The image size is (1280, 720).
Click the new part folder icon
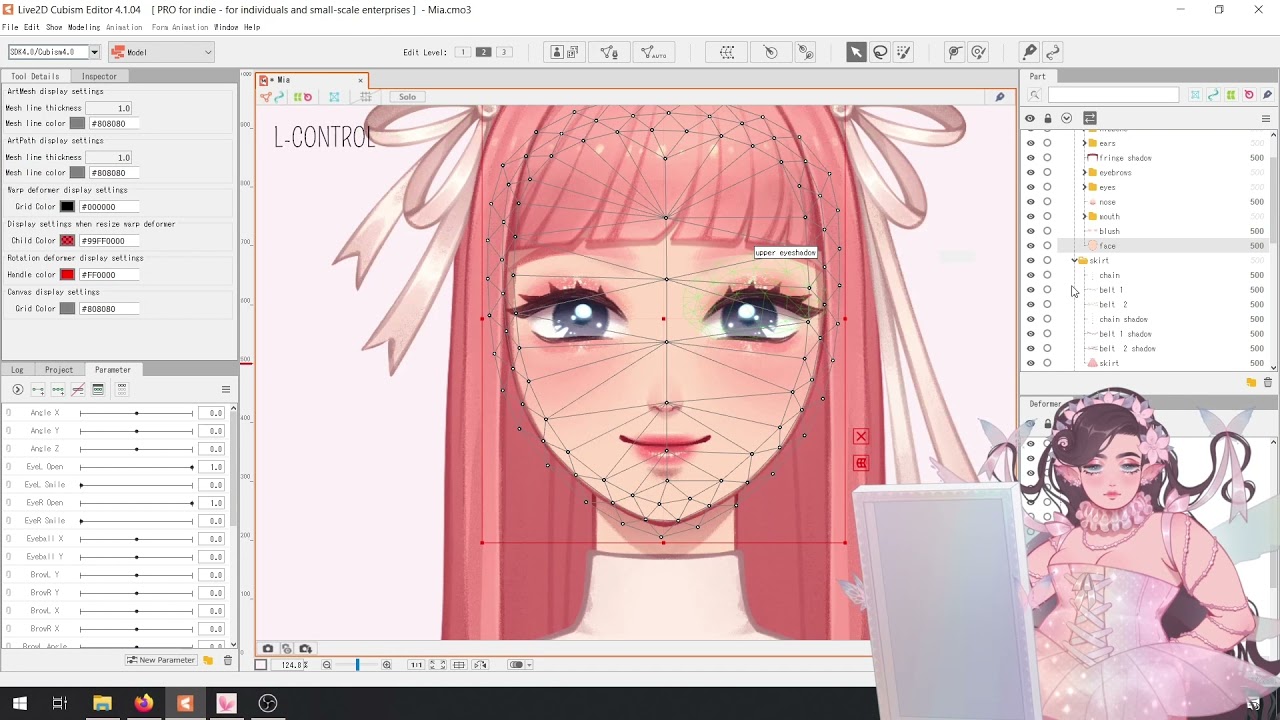click(1251, 383)
